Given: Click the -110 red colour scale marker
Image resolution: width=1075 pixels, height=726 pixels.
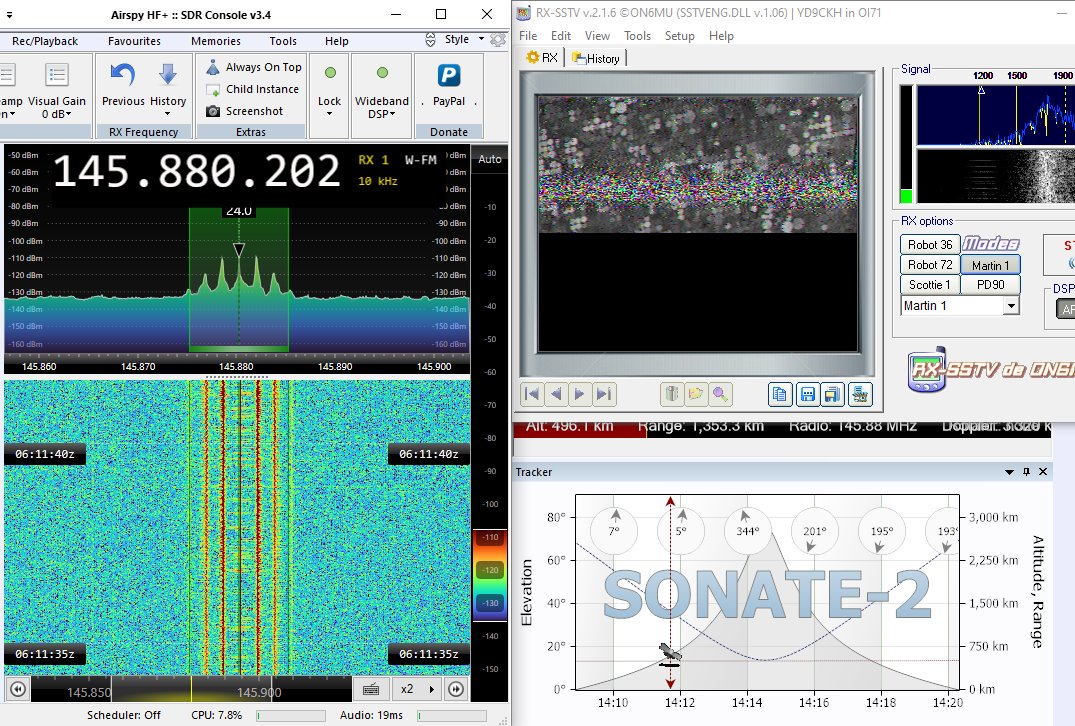Looking at the screenshot, I should [x=490, y=537].
